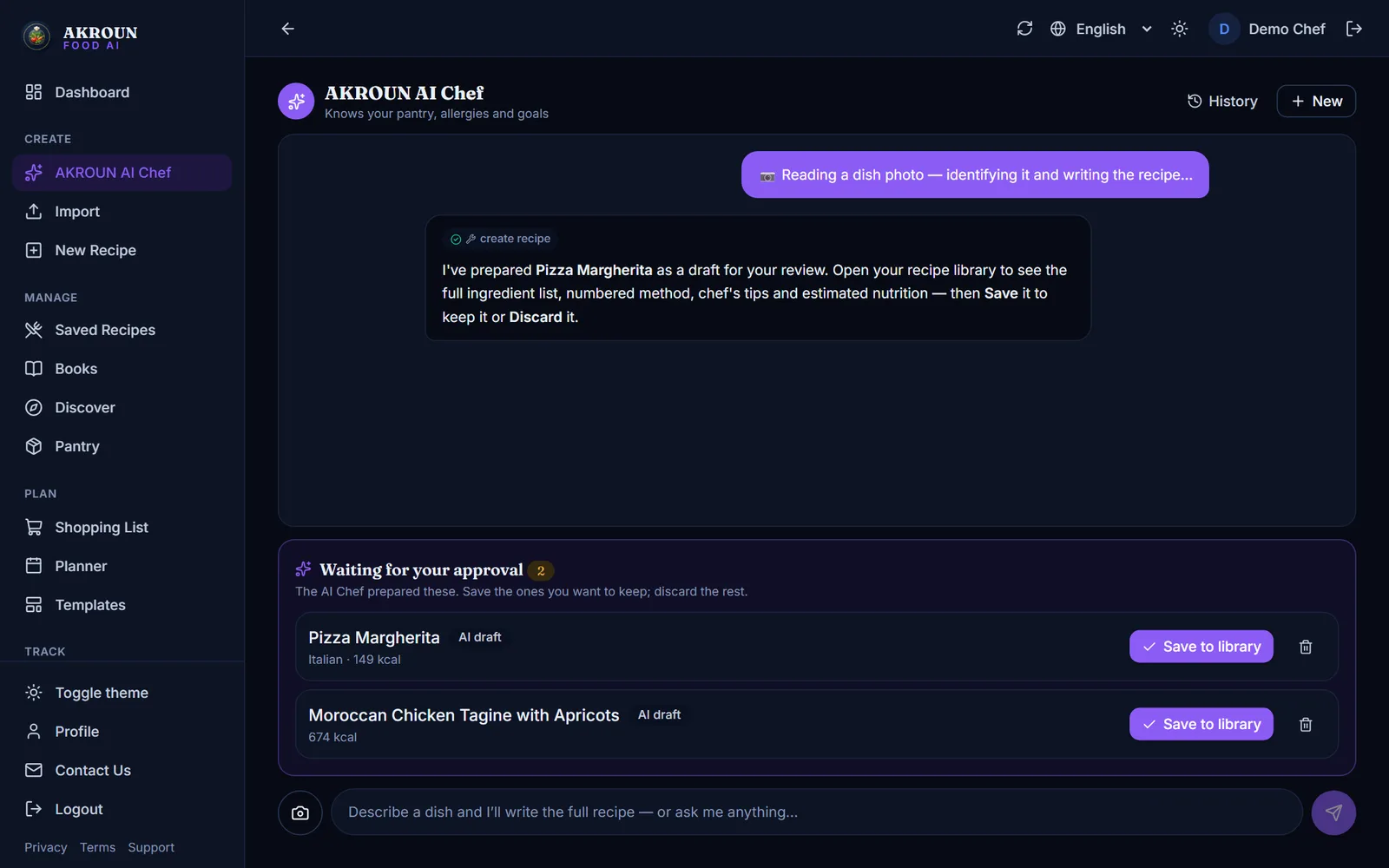Toggle light mode with sun icon
The width and height of the screenshot is (1389, 868).
point(1179,29)
